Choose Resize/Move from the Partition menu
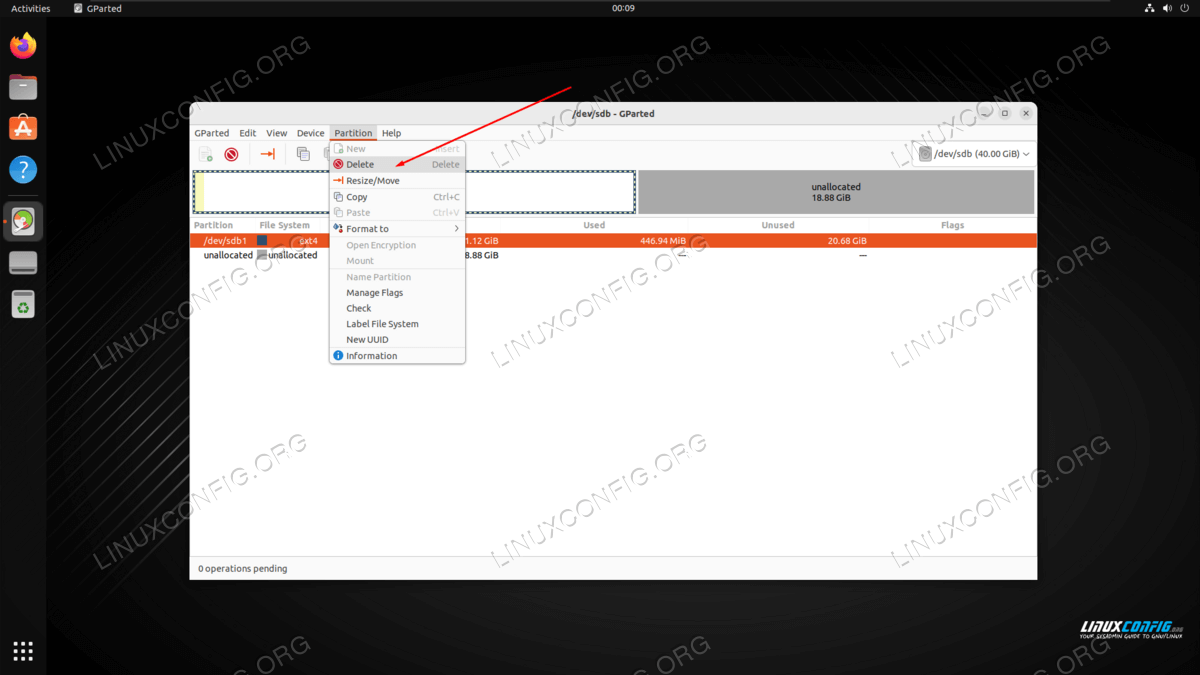The image size is (1200, 675). pos(397,181)
